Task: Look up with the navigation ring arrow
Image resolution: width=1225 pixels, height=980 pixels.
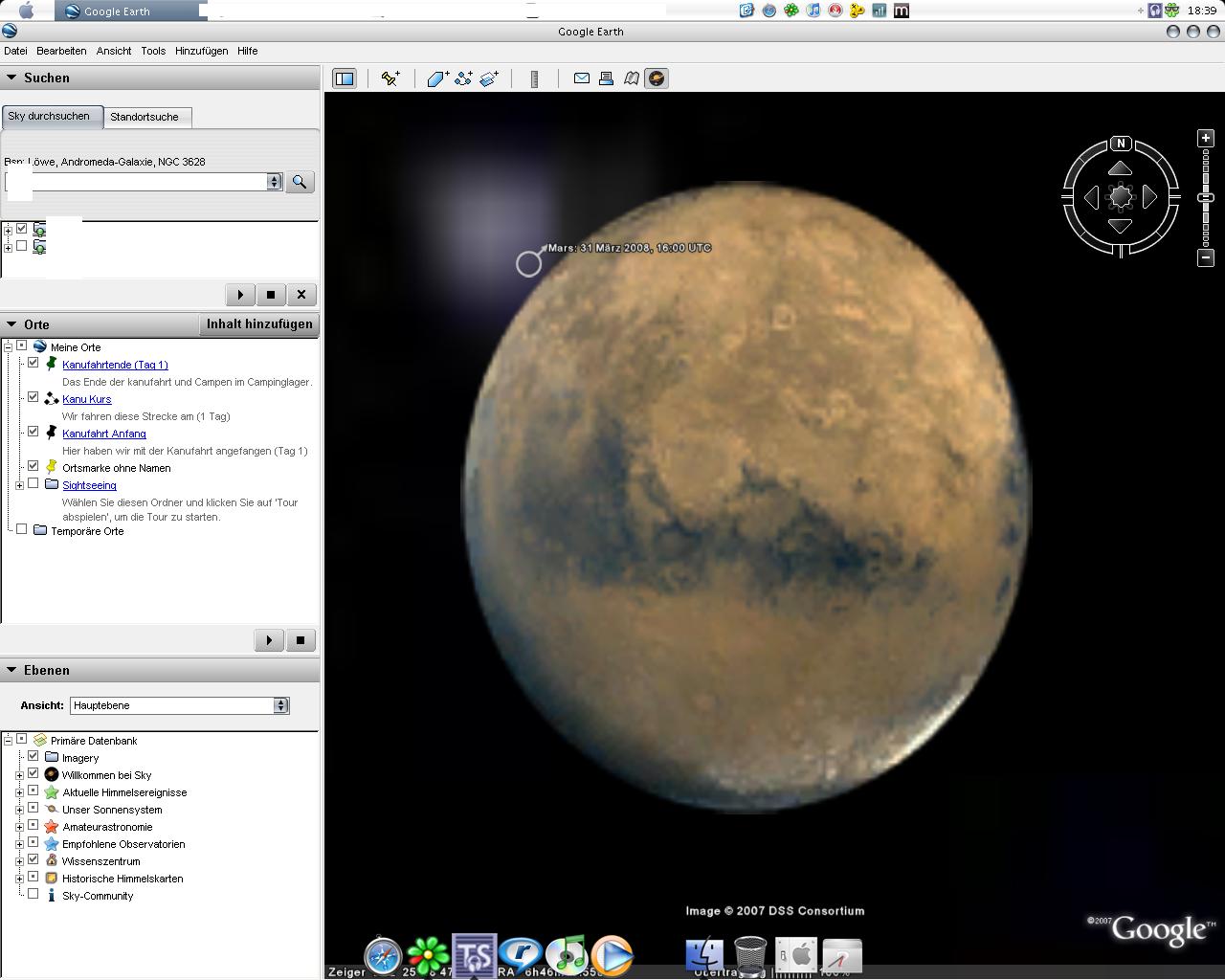Action: tap(1121, 168)
